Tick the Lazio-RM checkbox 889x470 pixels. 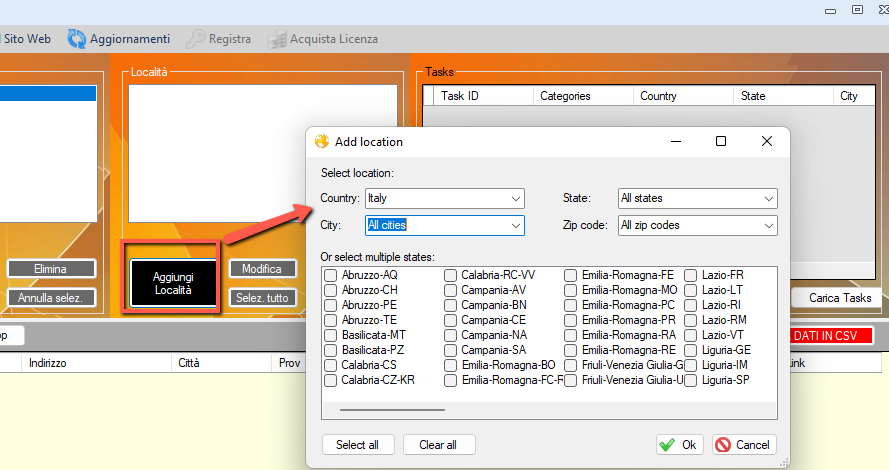coord(691,320)
